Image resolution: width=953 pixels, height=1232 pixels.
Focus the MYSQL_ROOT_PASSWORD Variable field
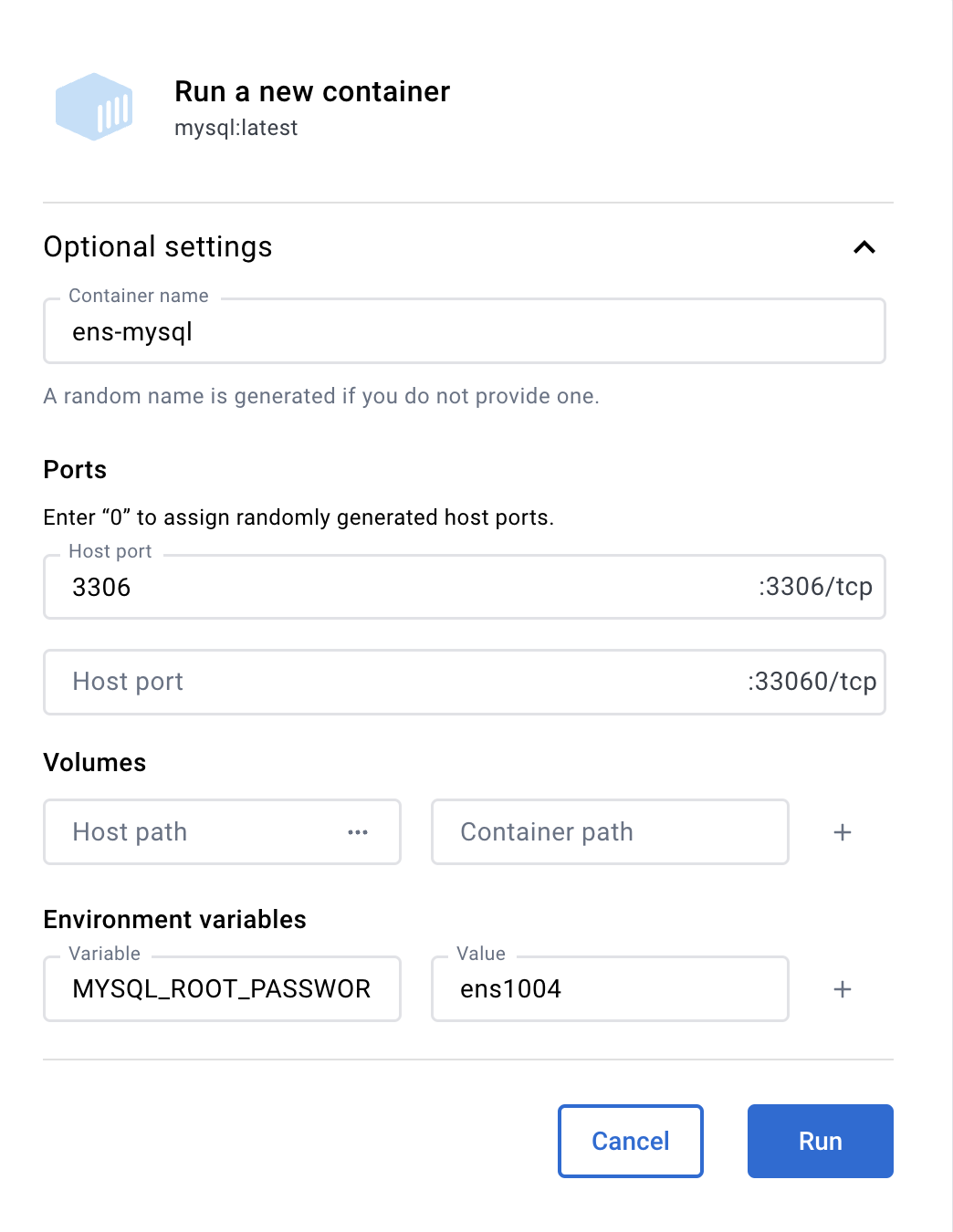pyautogui.click(x=222, y=989)
